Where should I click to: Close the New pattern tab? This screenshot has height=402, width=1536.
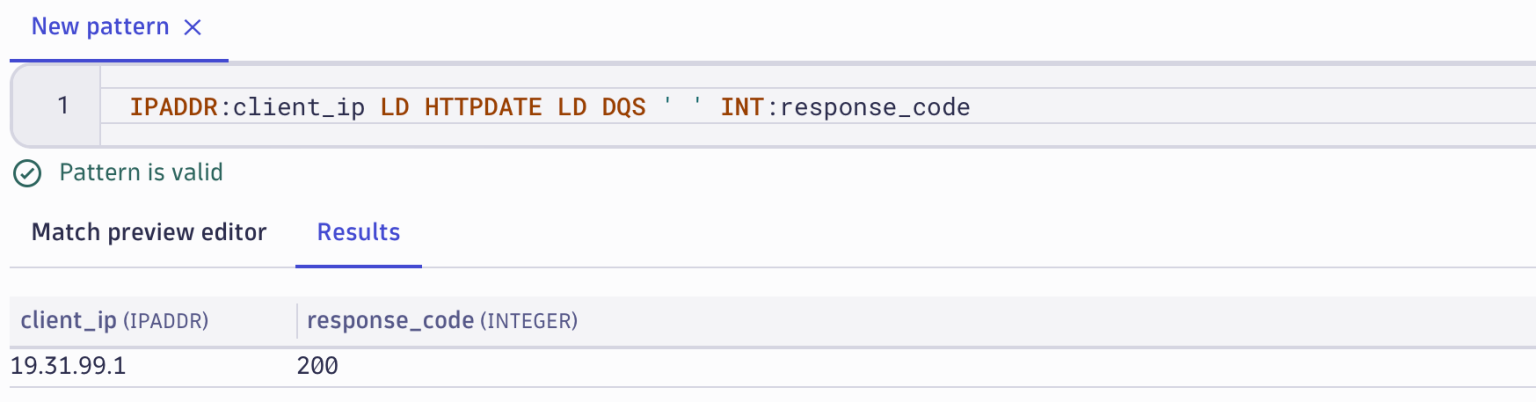[193, 28]
